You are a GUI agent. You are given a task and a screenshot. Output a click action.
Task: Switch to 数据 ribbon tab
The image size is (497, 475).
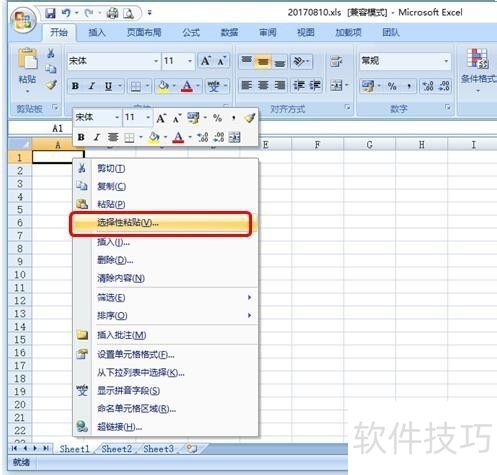pyautogui.click(x=229, y=33)
